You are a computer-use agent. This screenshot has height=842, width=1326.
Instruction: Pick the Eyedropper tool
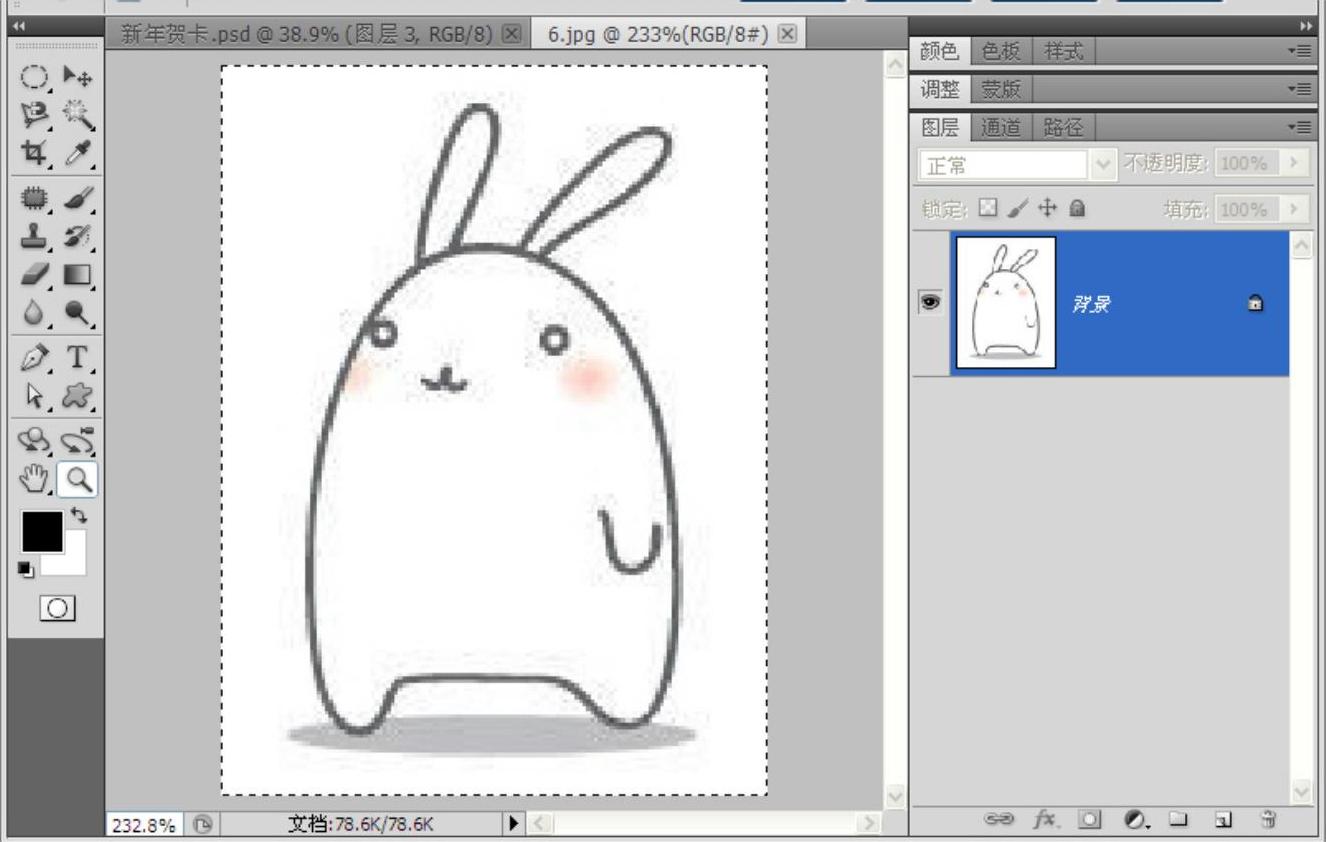pyautogui.click(x=78, y=153)
